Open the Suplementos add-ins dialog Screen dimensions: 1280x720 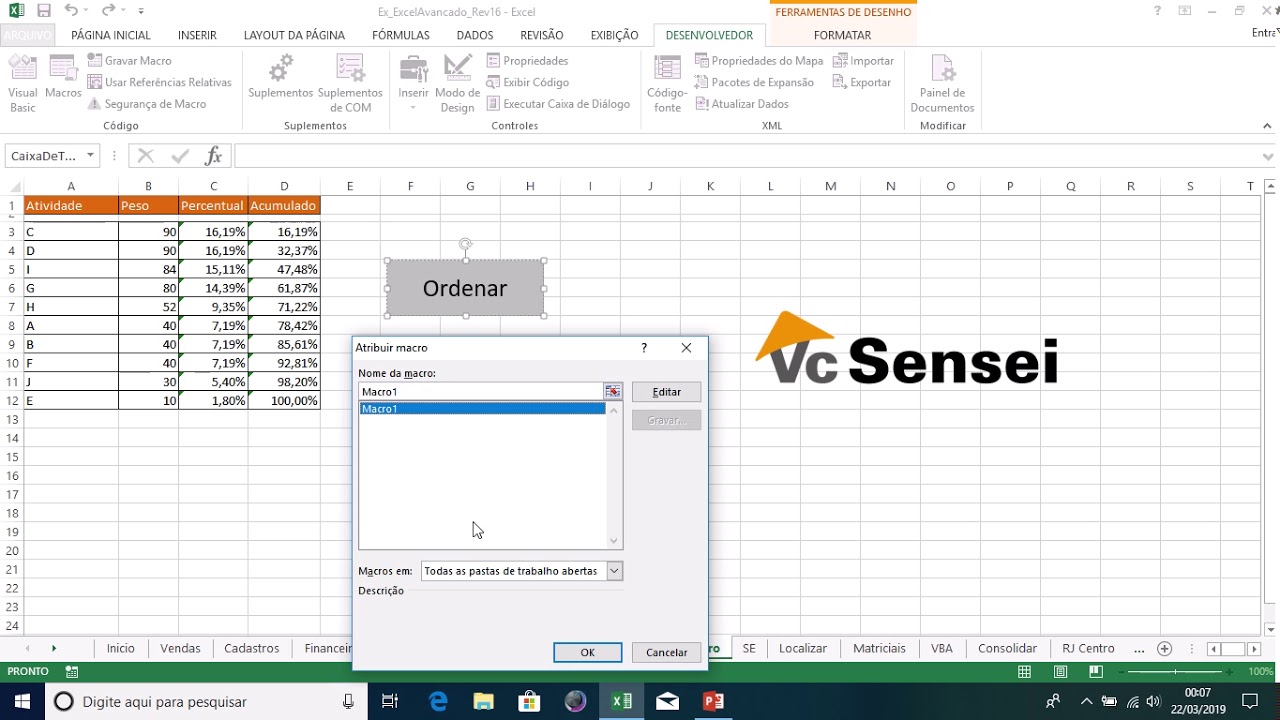pyautogui.click(x=281, y=78)
